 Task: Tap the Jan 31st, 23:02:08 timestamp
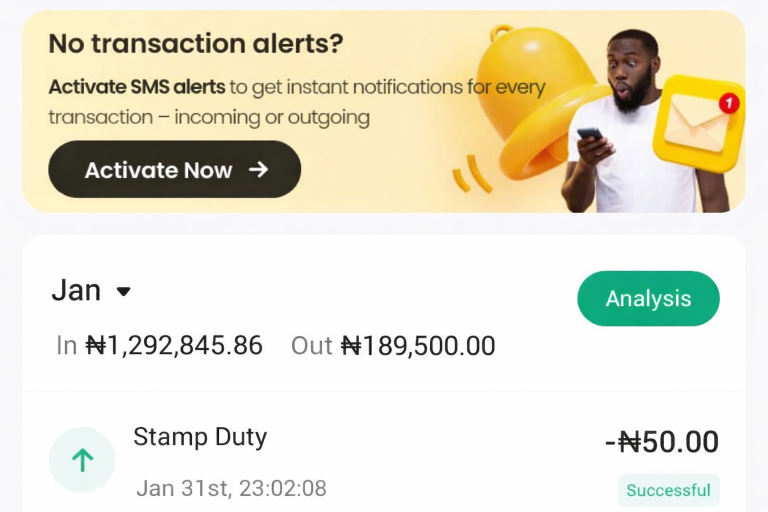(x=231, y=488)
